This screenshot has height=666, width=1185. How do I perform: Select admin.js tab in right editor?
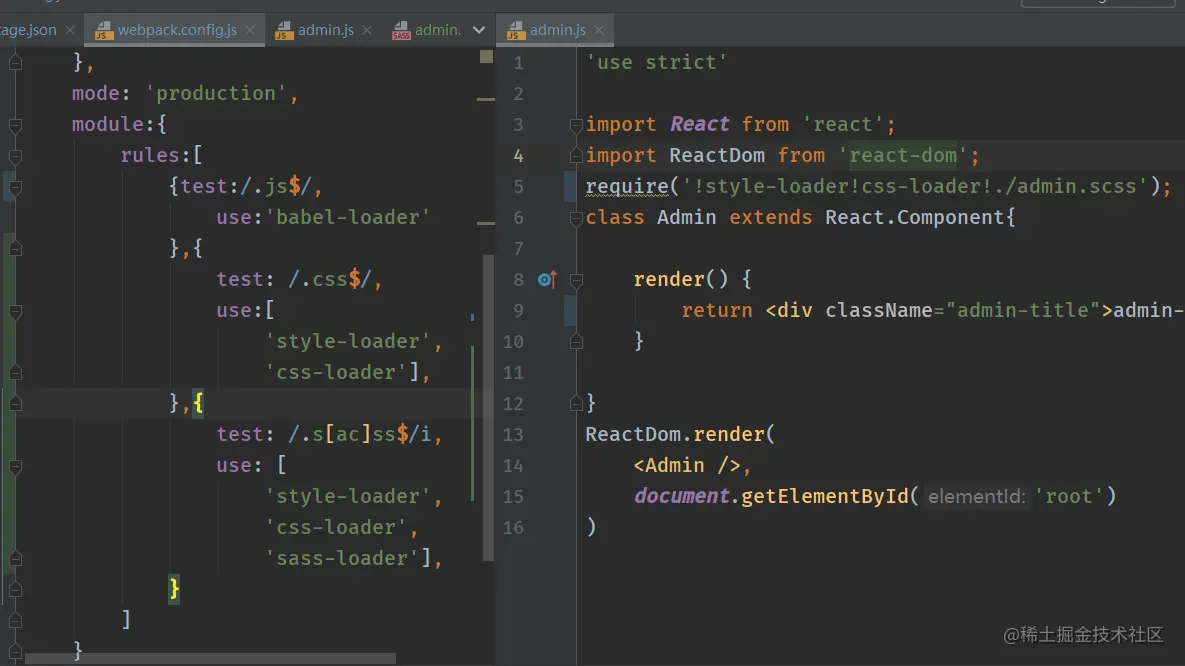557,30
